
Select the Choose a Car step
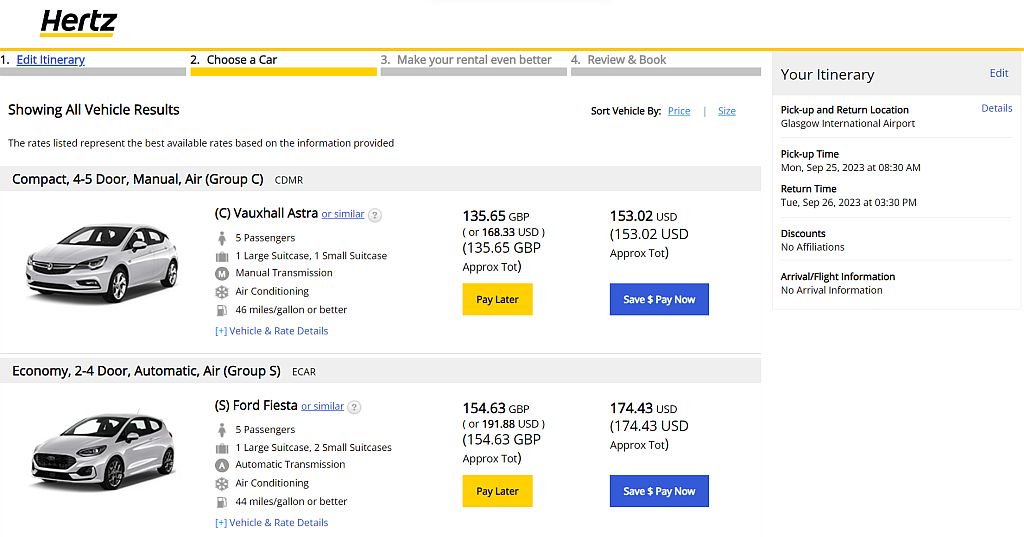241,60
